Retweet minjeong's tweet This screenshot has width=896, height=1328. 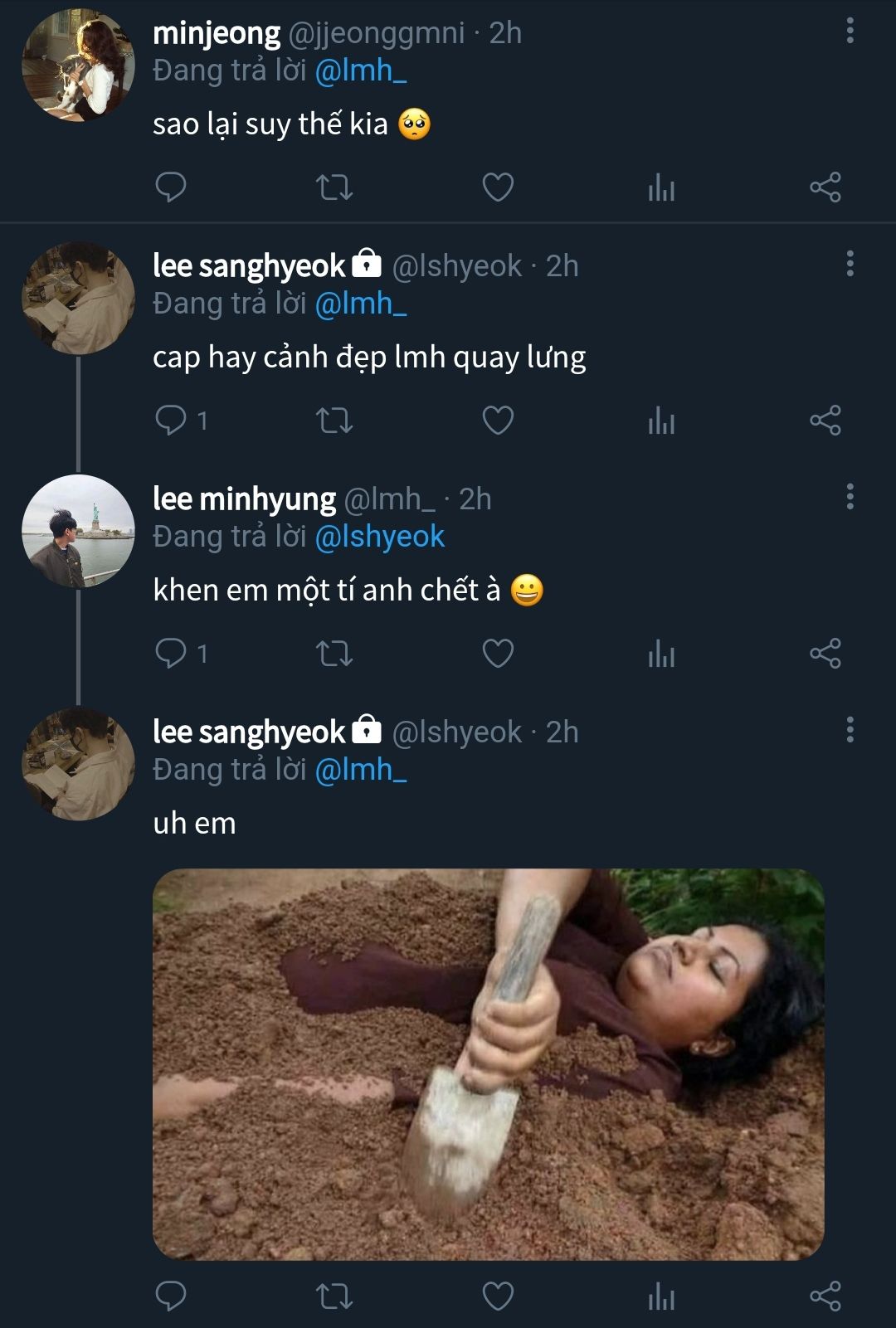coord(335,187)
